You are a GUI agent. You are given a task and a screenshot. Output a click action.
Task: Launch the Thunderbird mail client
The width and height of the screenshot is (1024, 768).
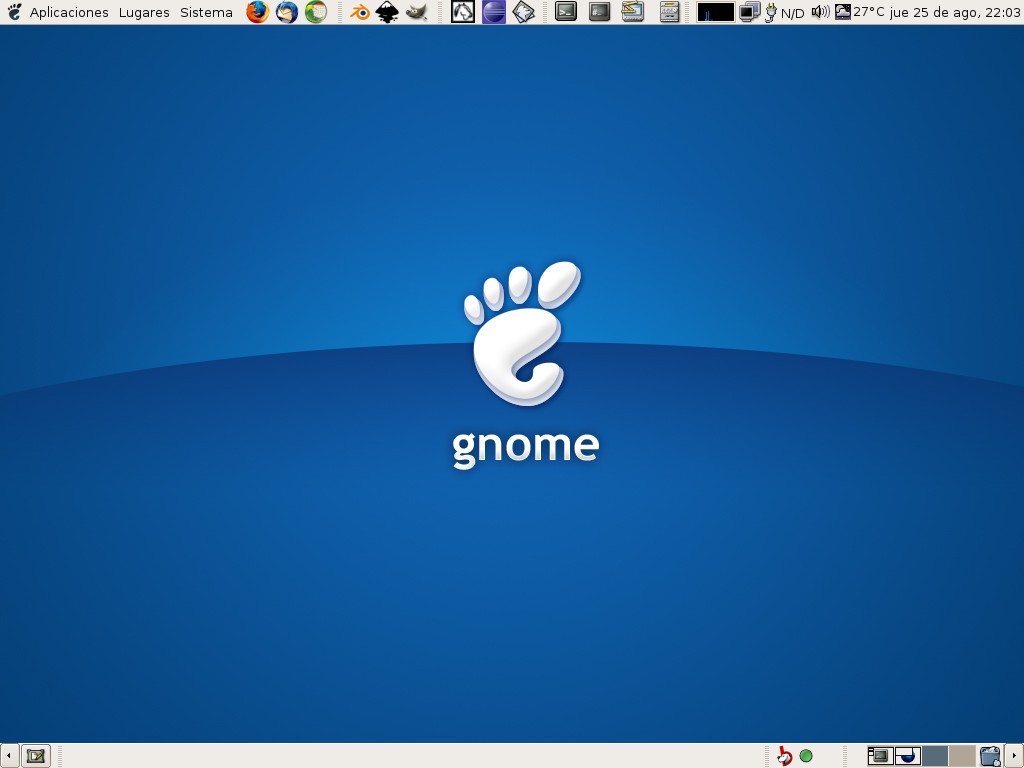pos(287,12)
